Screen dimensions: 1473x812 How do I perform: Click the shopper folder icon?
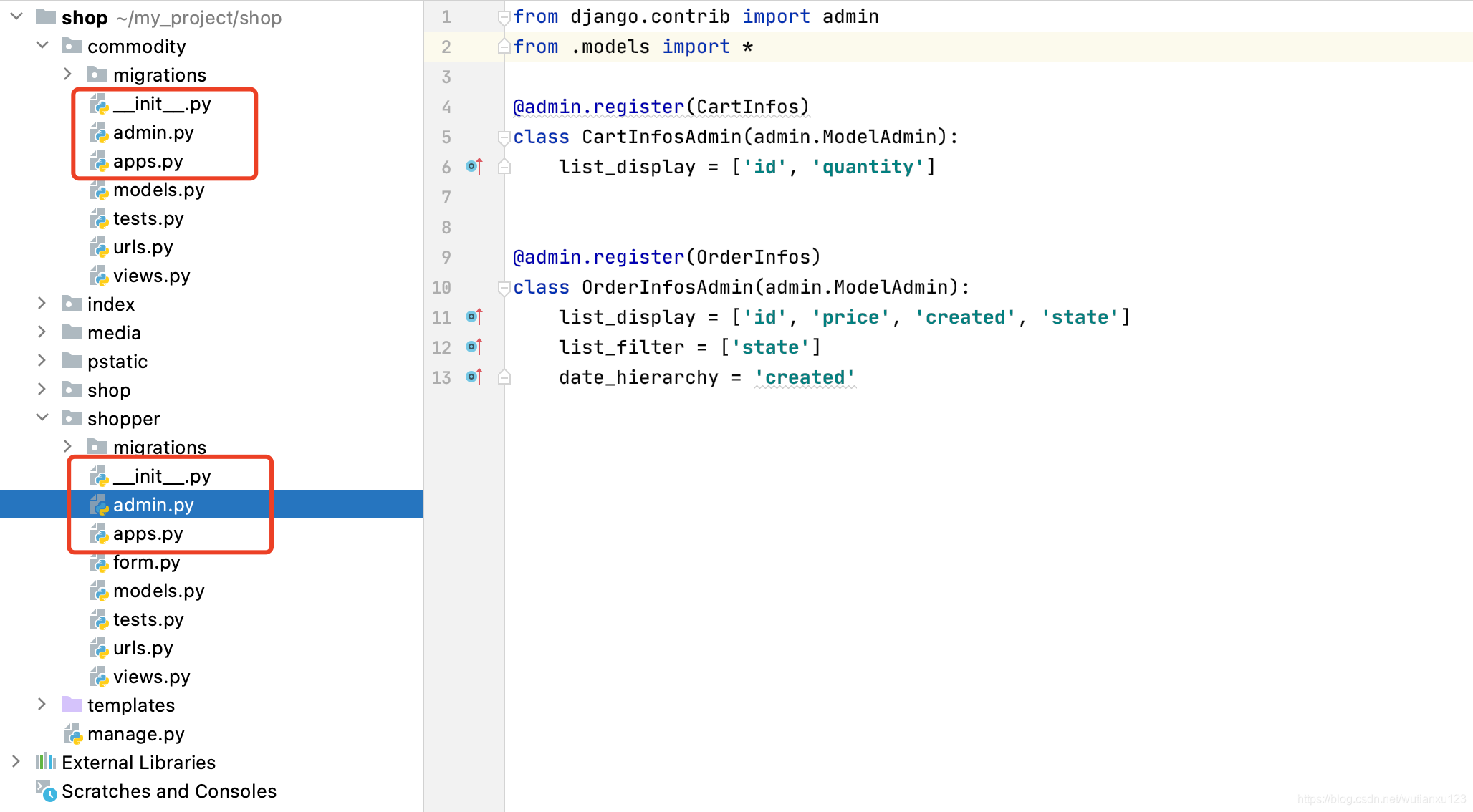click(x=72, y=418)
